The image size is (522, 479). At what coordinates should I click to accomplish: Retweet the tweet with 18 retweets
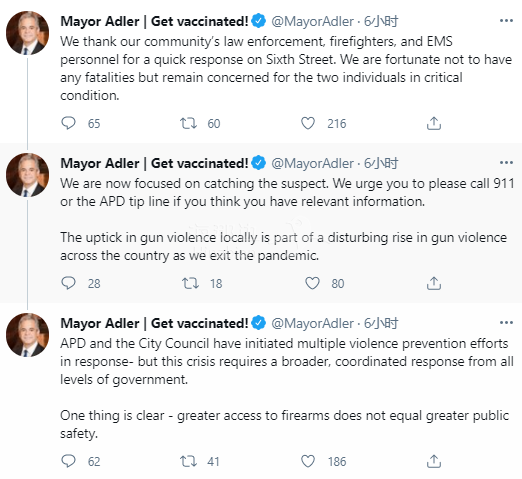pos(190,283)
